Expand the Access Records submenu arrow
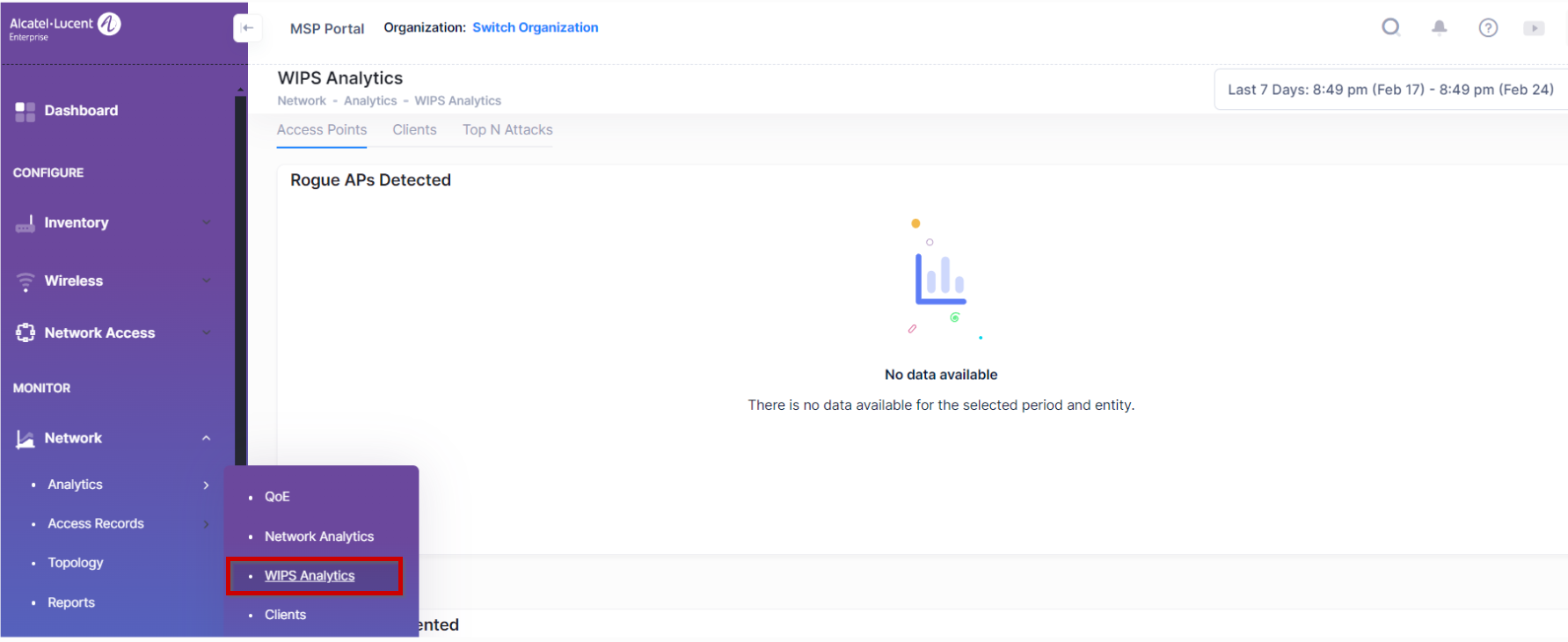The image size is (1568, 642). point(207,524)
